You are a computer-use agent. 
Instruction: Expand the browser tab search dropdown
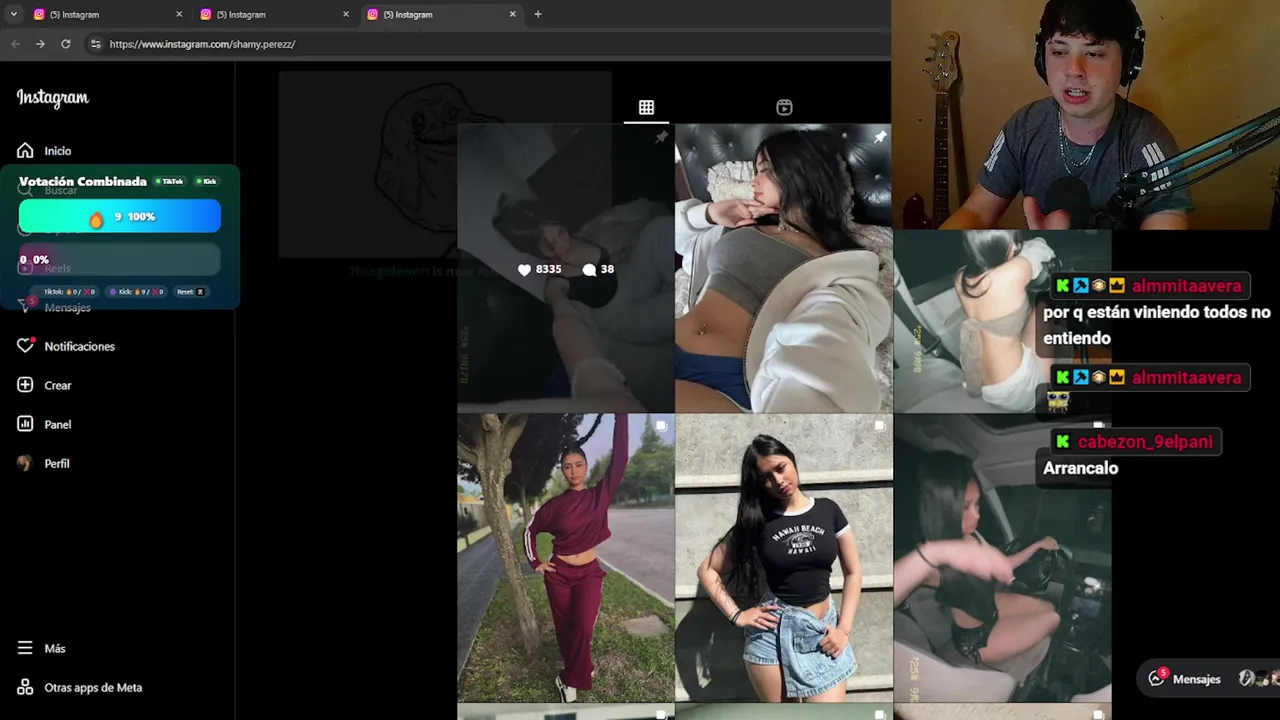point(13,14)
